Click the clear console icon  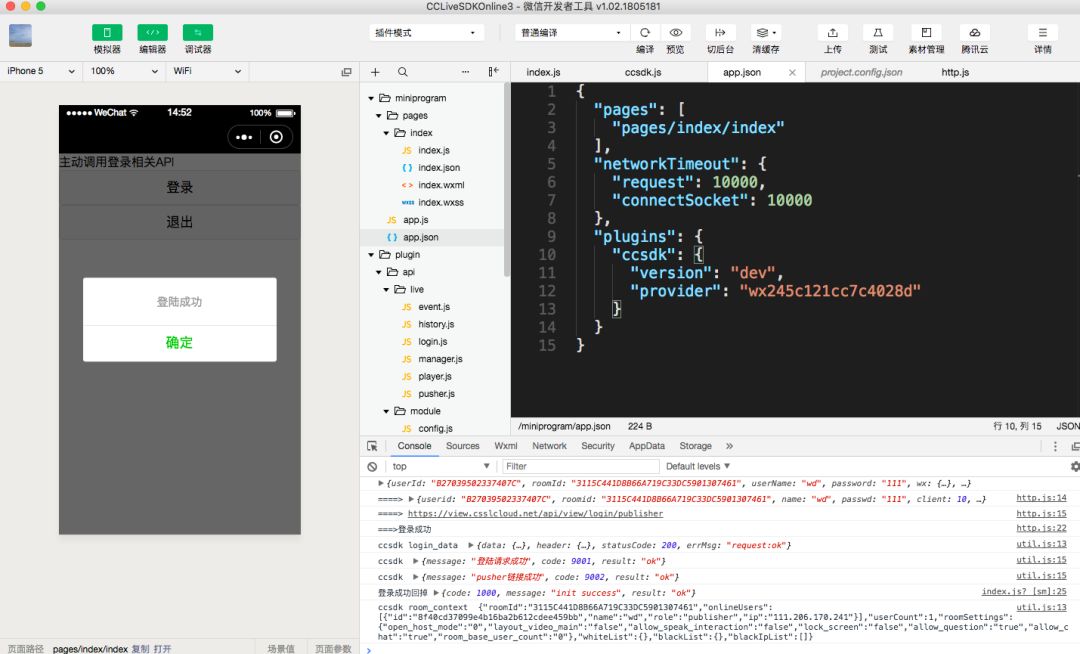click(x=372, y=467)
